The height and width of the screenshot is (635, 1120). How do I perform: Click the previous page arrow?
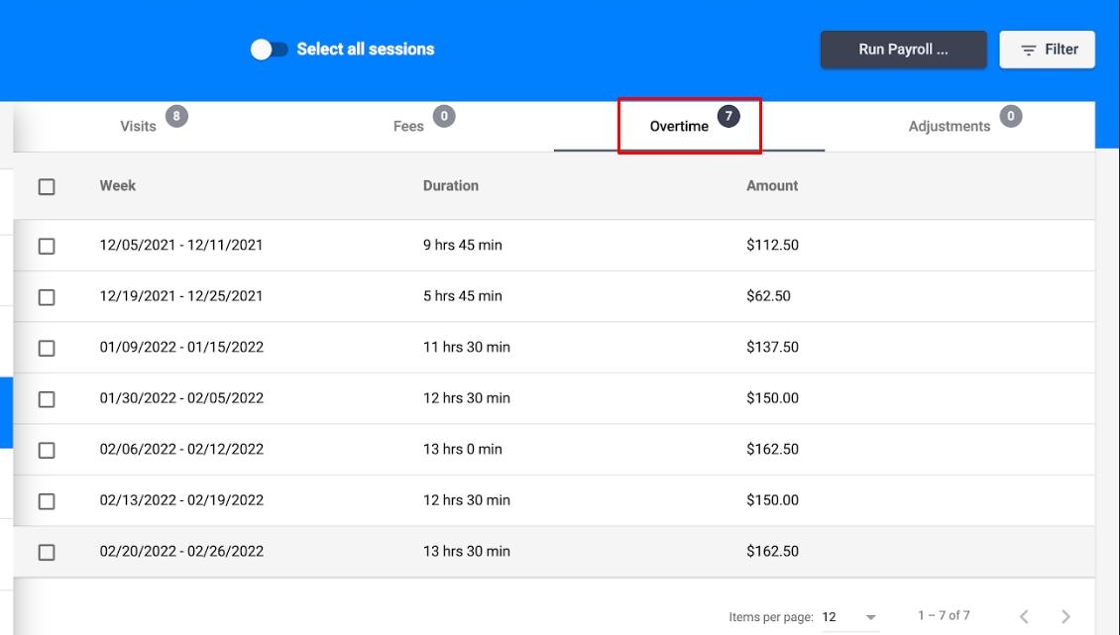click(x=1024, y=617)
